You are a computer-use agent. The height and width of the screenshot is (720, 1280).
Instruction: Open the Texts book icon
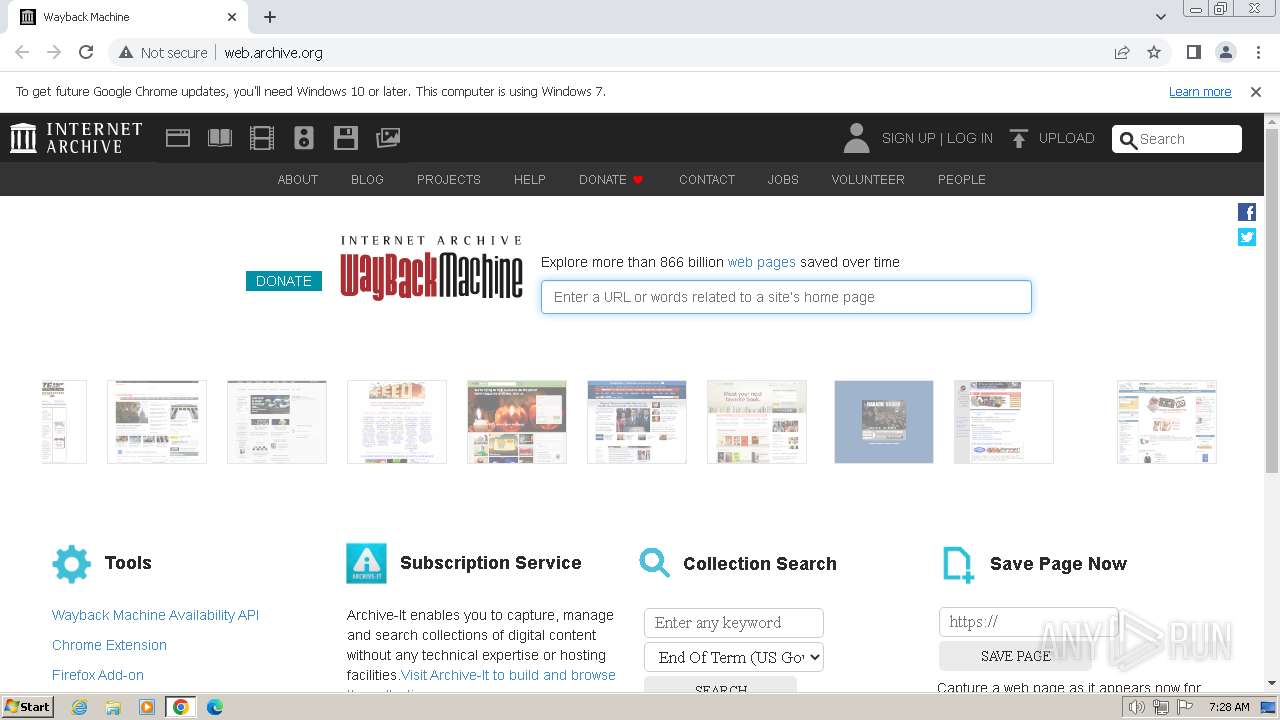(220, 138)
